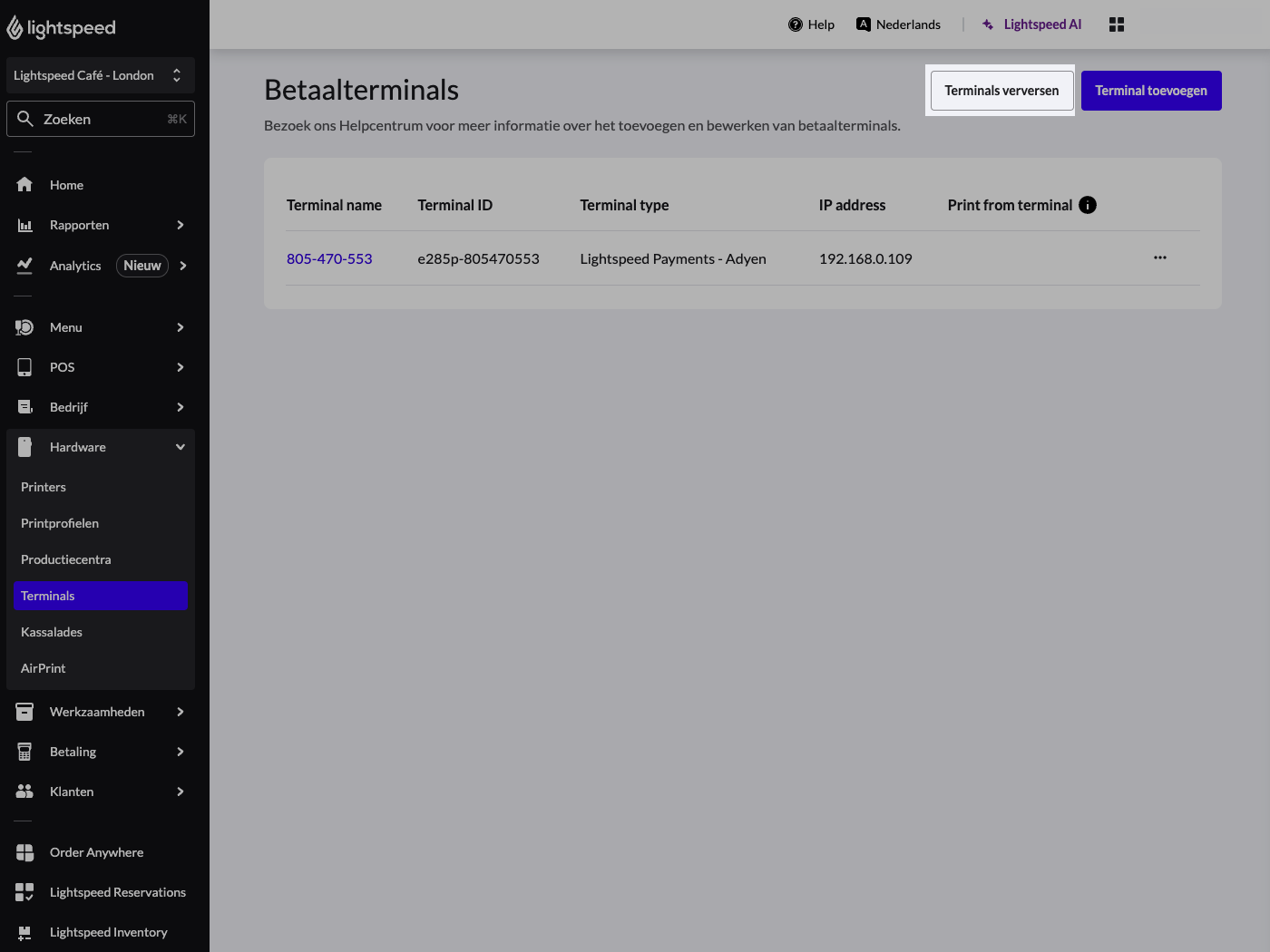Click the Home house icon
This screenshot has height=952, width=1270.
click(24, 185)
